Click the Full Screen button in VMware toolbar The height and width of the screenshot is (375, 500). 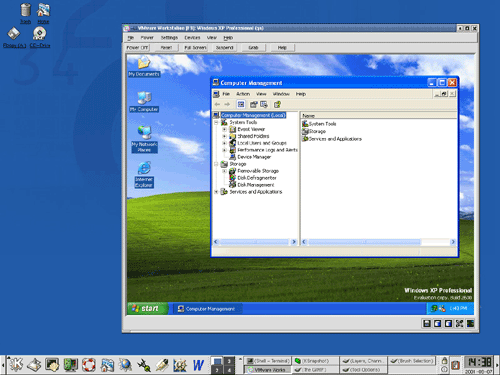click(x=195, y=48)
